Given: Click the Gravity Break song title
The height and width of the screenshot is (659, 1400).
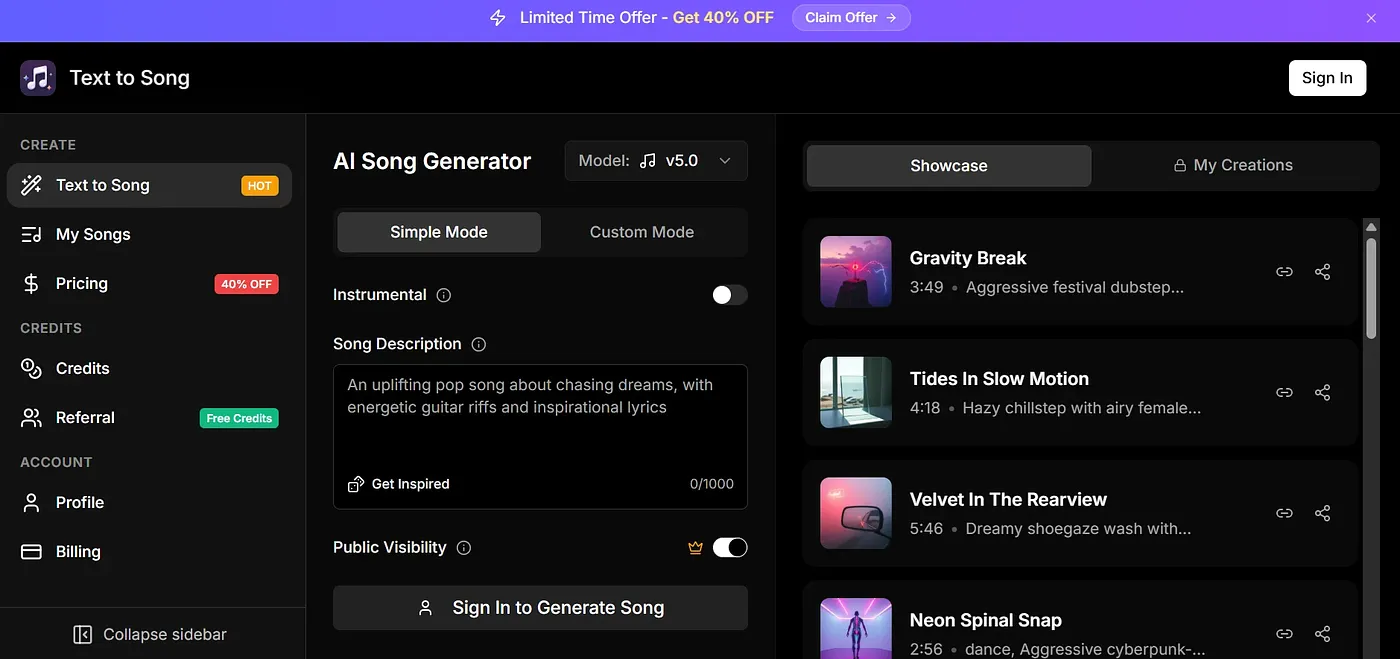Looking at the screenshot, I should (x=968, y=258).
